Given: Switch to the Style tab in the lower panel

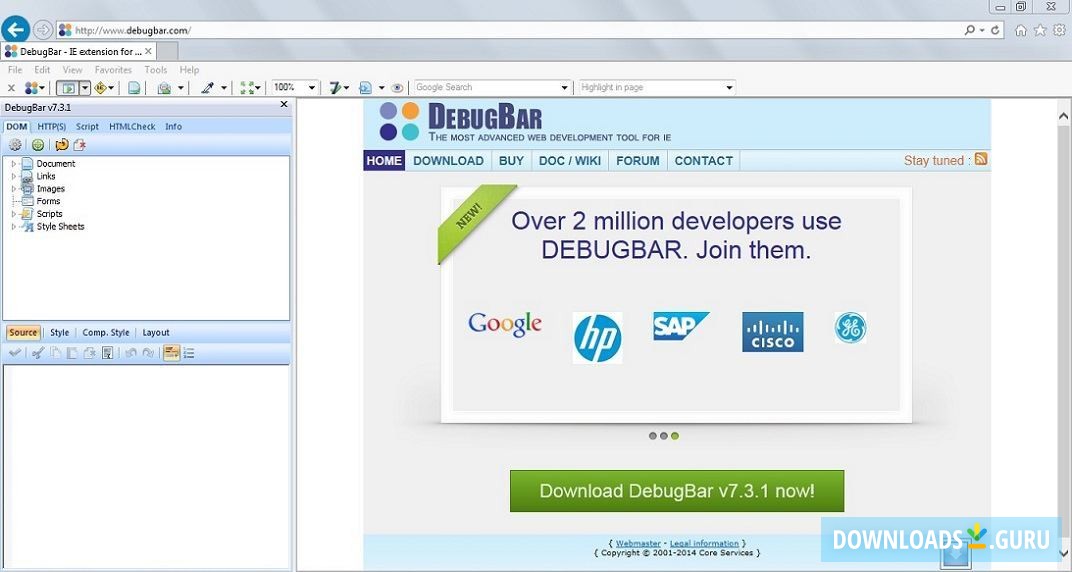Looking at the screenshot, I should (x=59, y=333).
